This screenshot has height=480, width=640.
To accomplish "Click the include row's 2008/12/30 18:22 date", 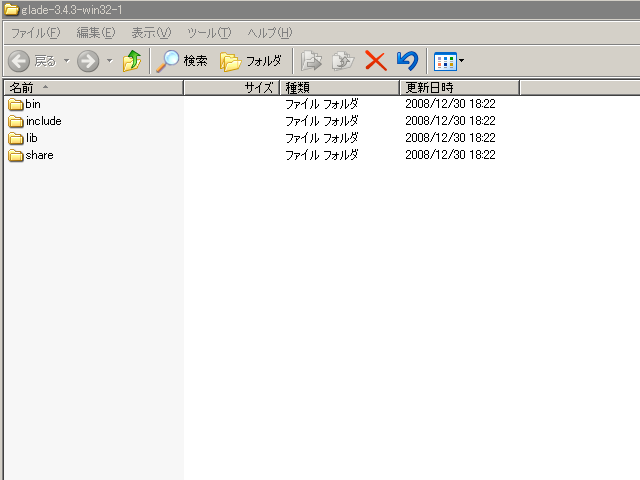I will 450,121.
